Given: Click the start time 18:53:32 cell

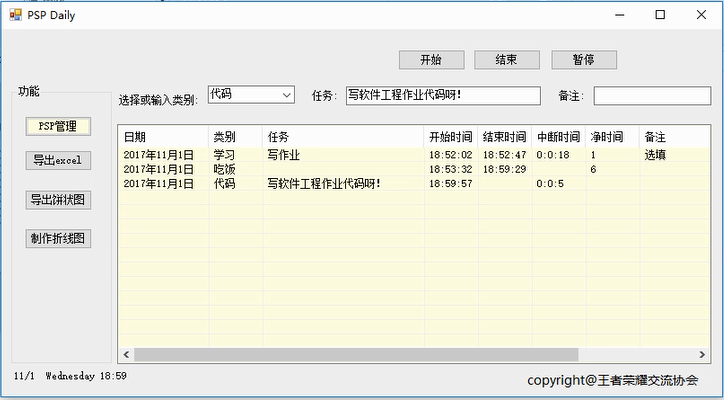Looking at the screenshot, I should pyautogui.click(x=451, y=169).
